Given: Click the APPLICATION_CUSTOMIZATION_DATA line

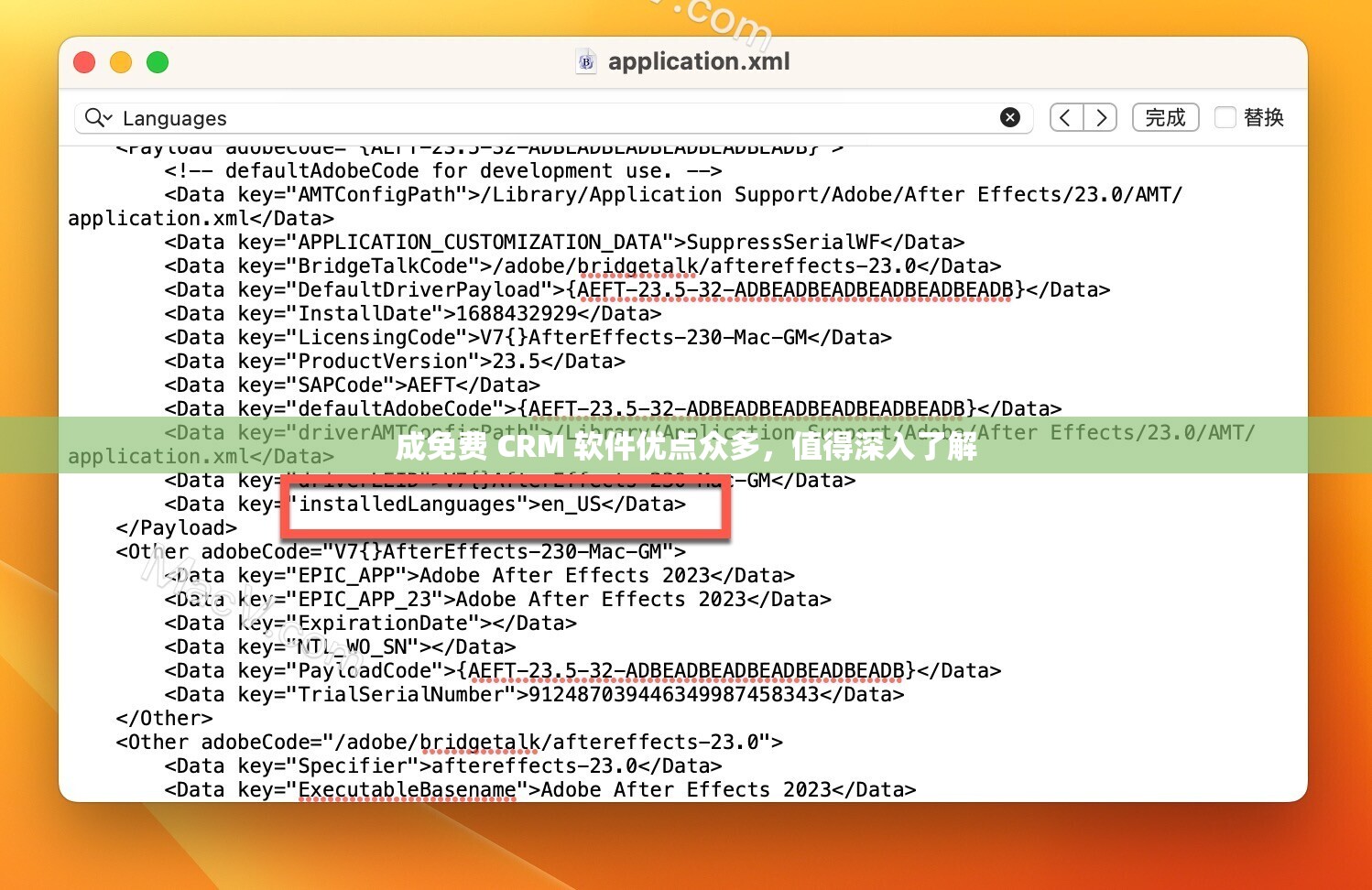Looking at the screenshot, I should (564, 243).
